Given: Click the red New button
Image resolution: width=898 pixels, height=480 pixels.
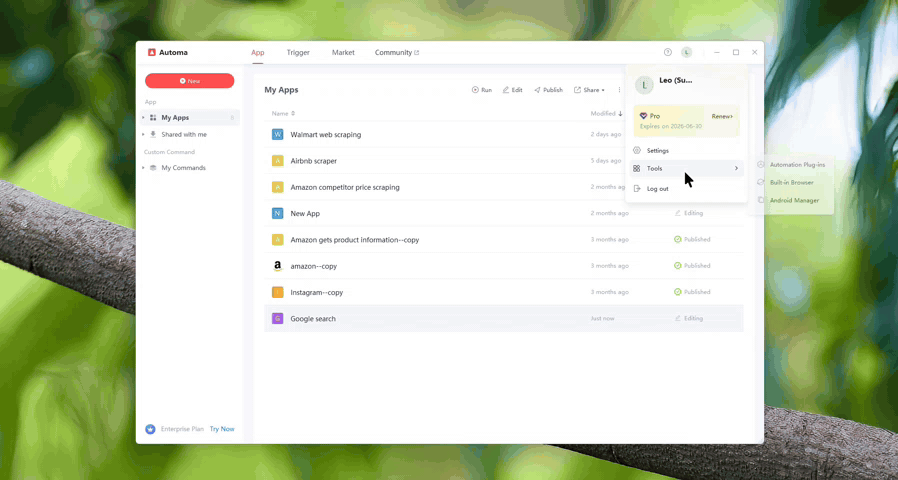Looking at the screenshot, I should (x=190, y=81).
